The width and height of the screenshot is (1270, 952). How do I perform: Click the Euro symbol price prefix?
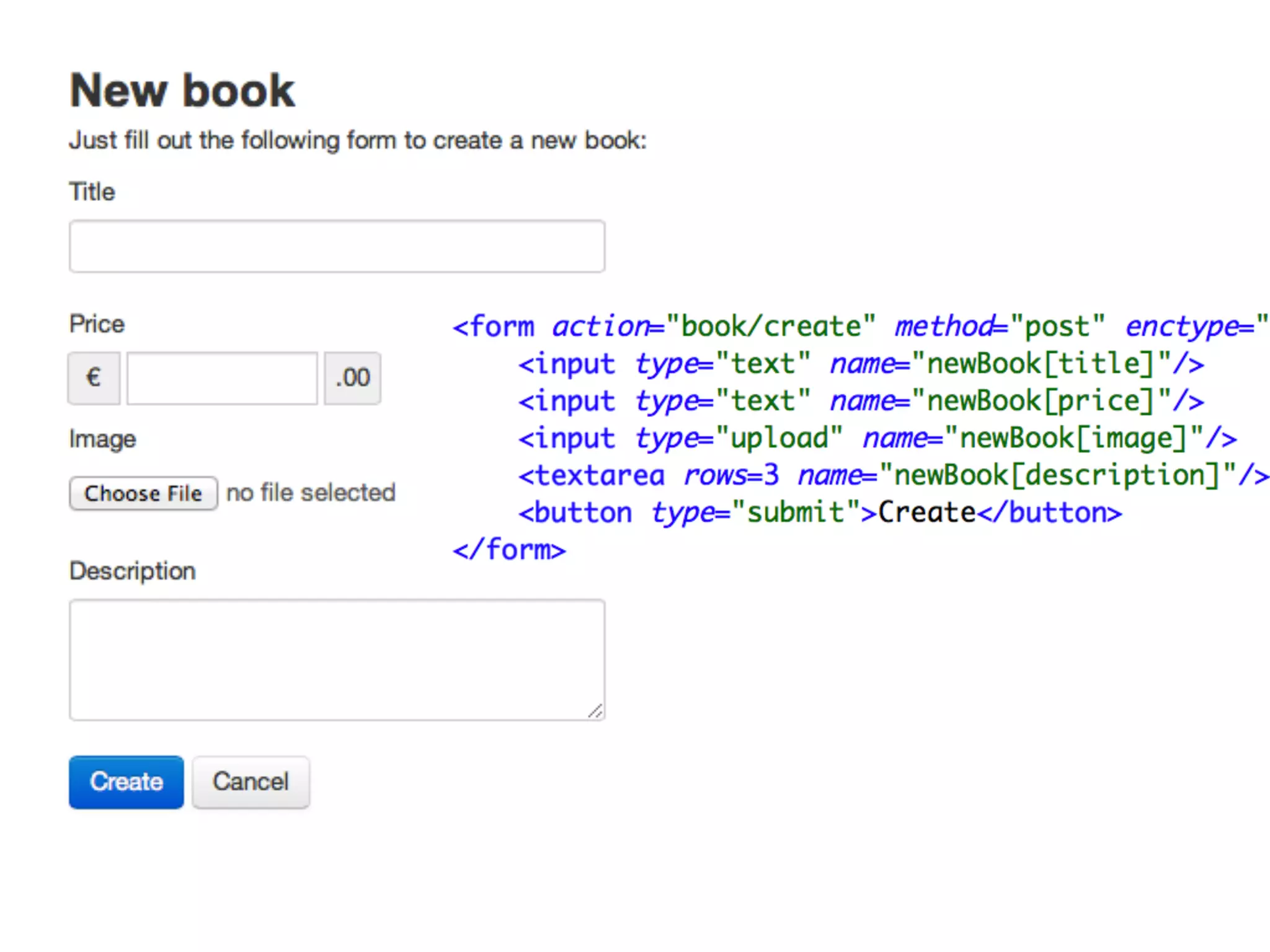tap(94, 378)
